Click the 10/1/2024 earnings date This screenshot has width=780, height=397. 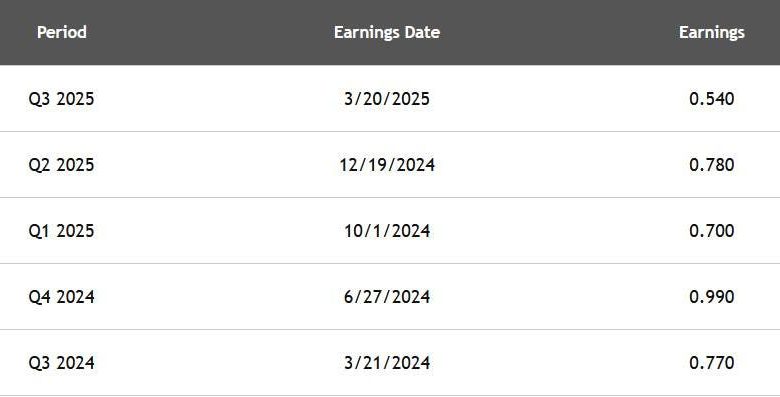(x=387, y=231)
